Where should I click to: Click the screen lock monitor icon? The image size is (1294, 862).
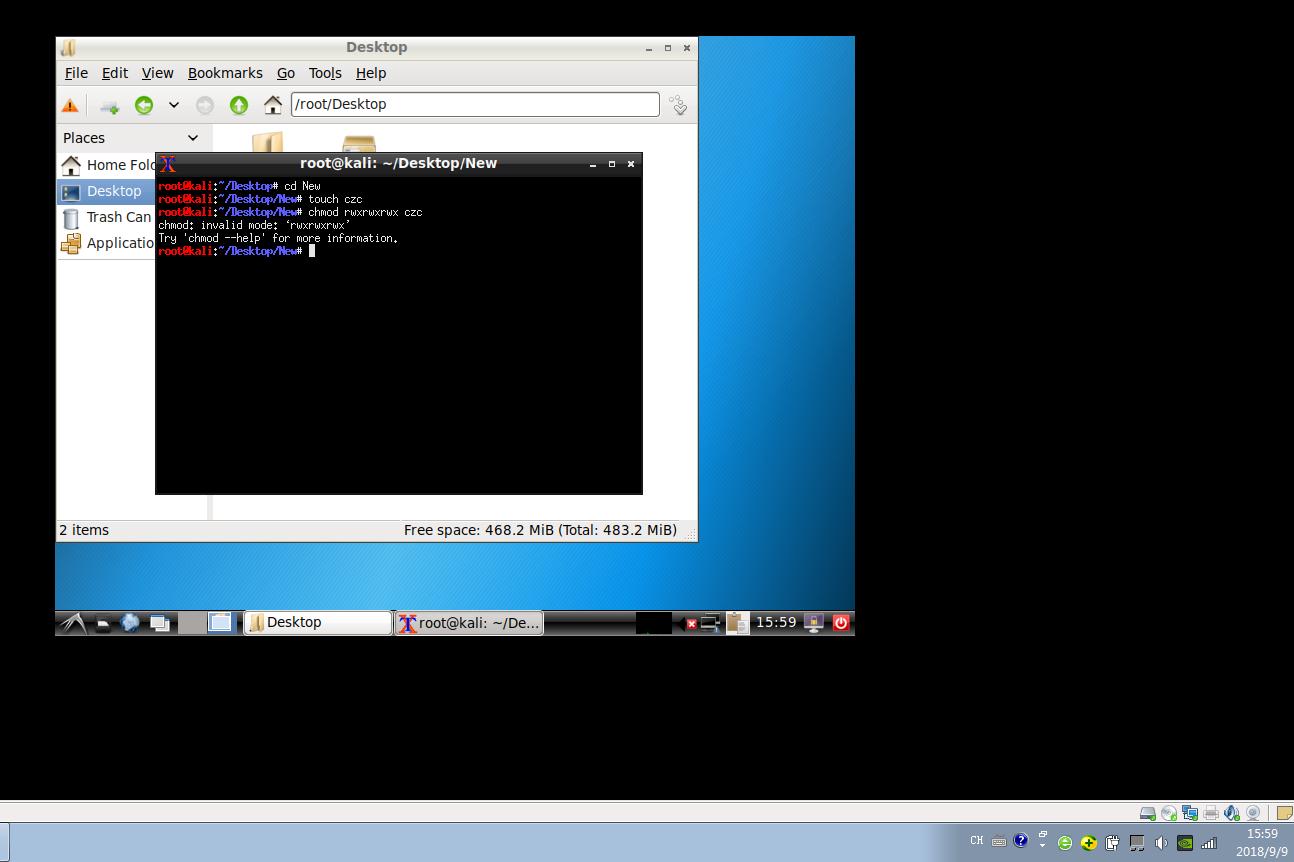(x=814, y=622)
